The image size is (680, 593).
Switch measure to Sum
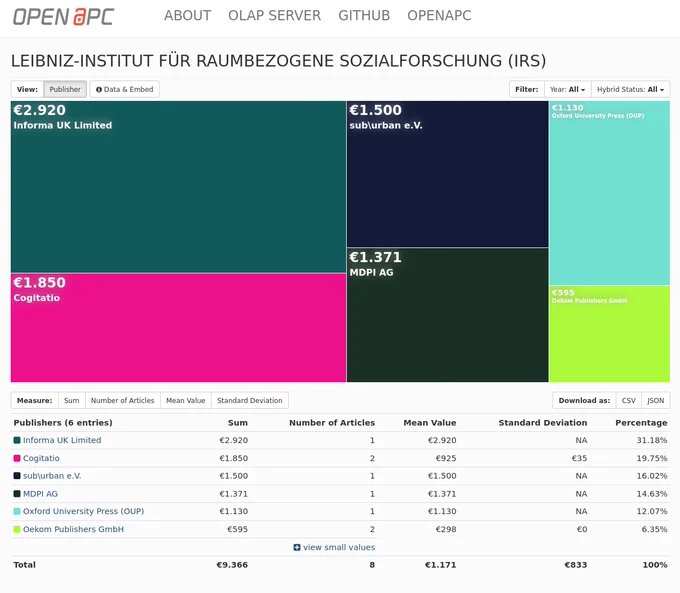click(72, 400)
